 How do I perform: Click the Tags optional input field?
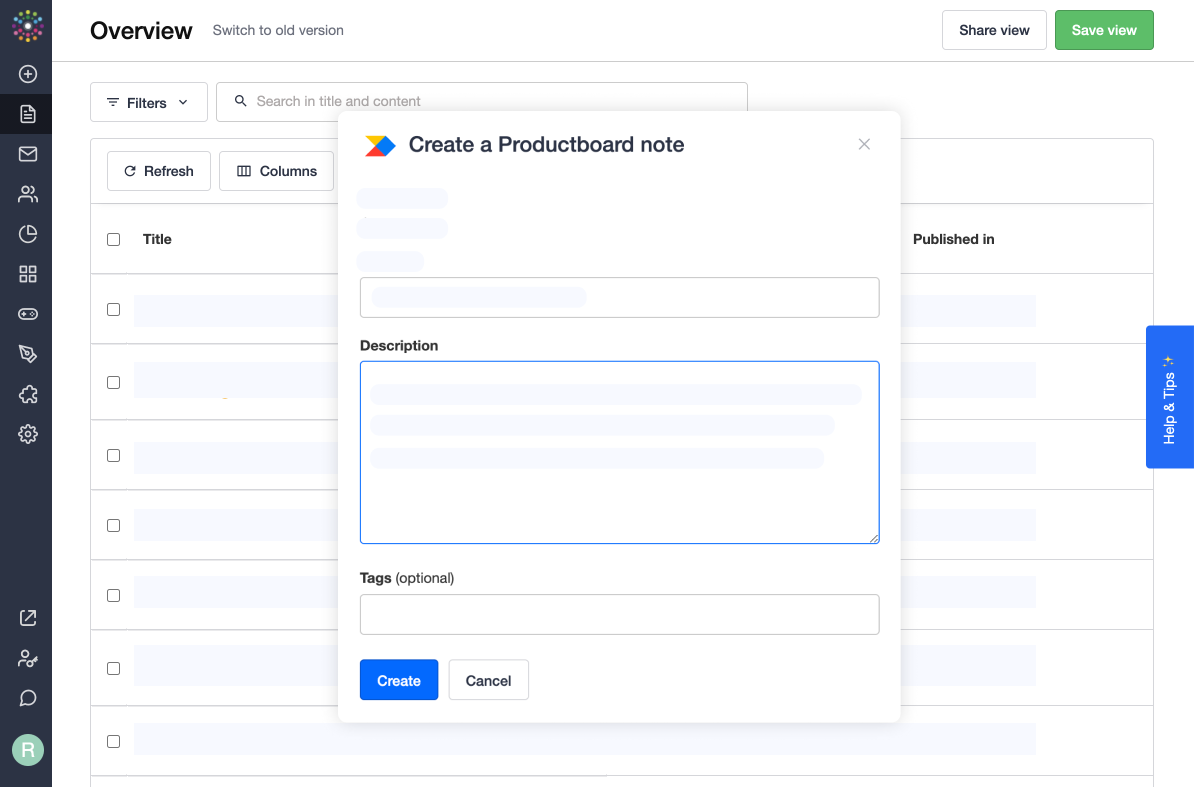[619, 614]
